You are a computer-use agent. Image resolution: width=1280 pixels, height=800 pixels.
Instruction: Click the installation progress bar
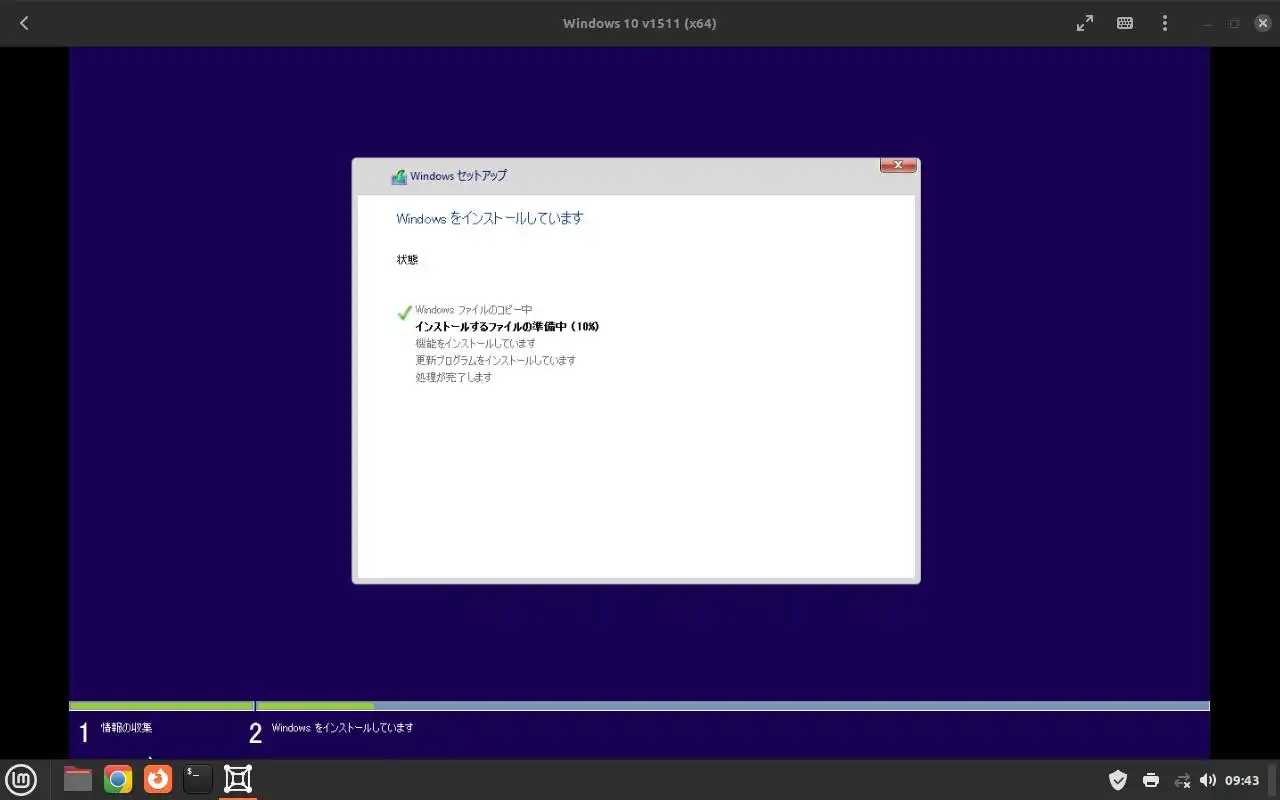[x=639, y=706]
